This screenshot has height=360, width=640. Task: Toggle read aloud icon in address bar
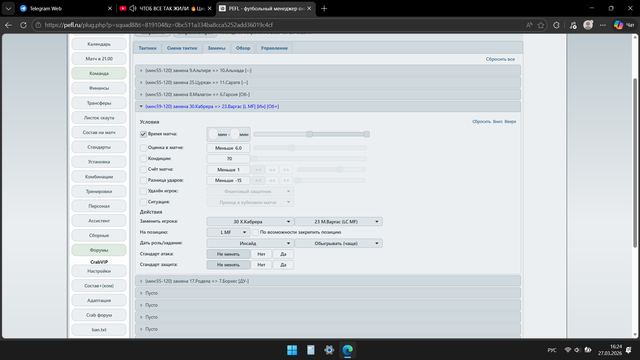pos(529,25)
